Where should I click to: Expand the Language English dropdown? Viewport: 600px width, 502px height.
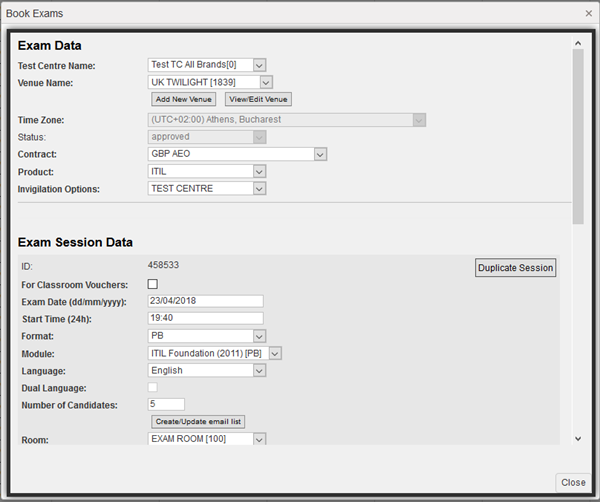207,370
